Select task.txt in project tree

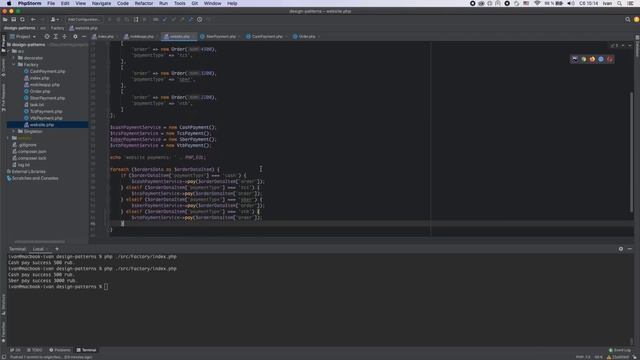point(34,104)
